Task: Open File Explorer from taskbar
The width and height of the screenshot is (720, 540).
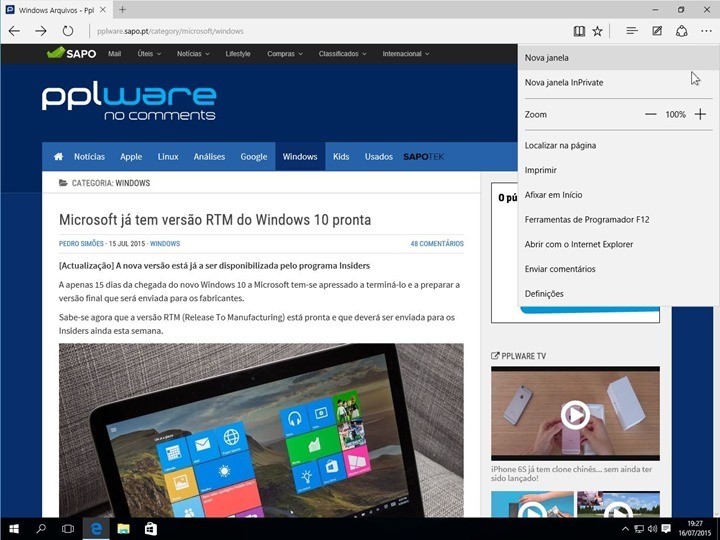Action: point(123,529)
